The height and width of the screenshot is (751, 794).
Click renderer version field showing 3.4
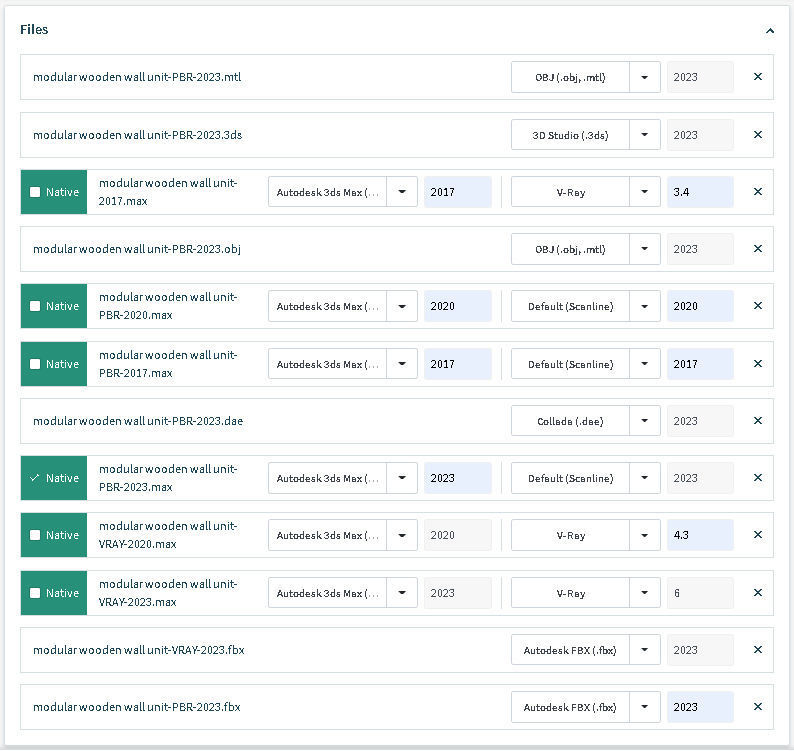pos(700,192)
